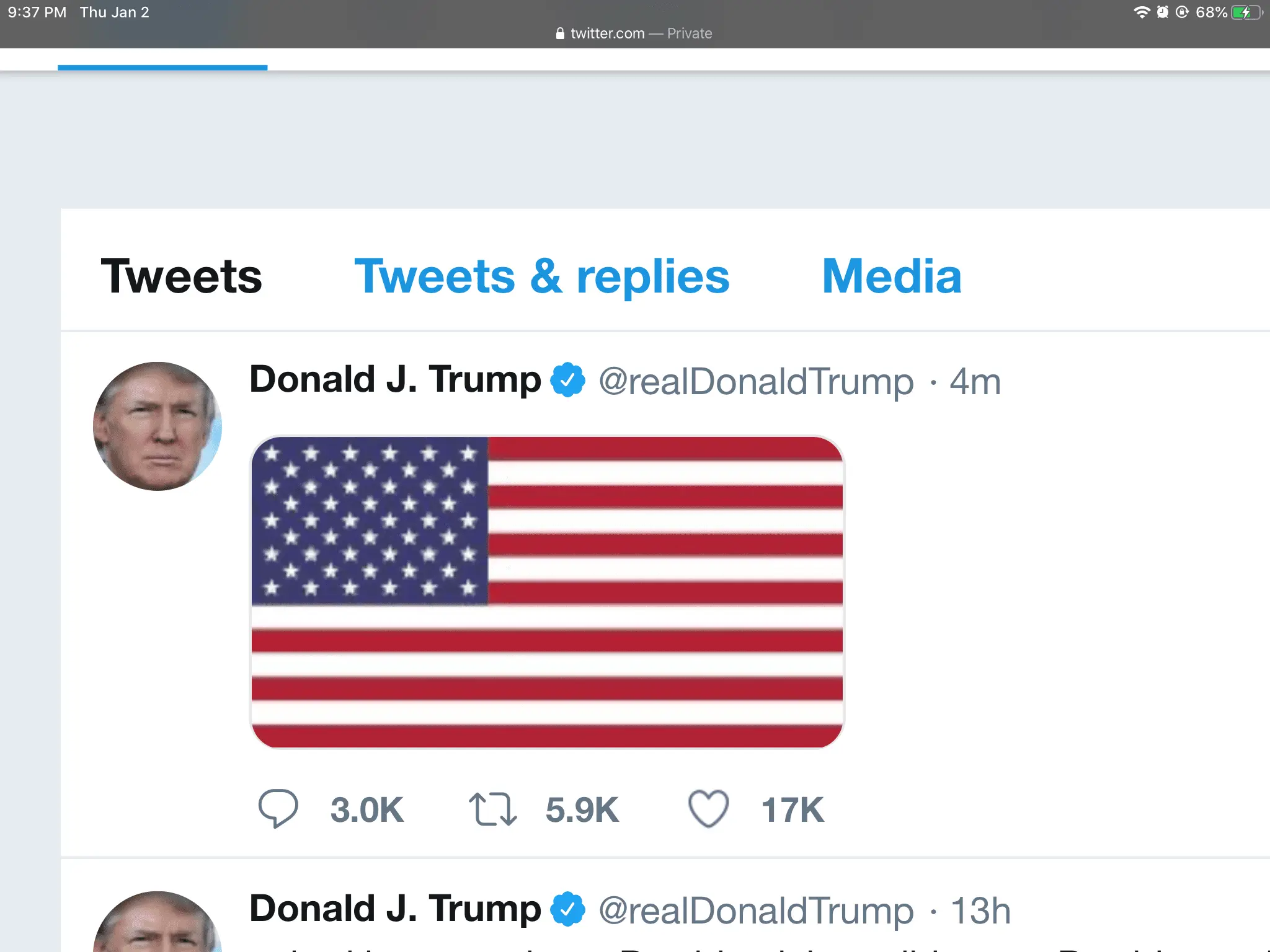The height and width of the screenshot is (952, 1270).
Task: Click the verified badge on the 4m tweet
Action: click(569, 381)
